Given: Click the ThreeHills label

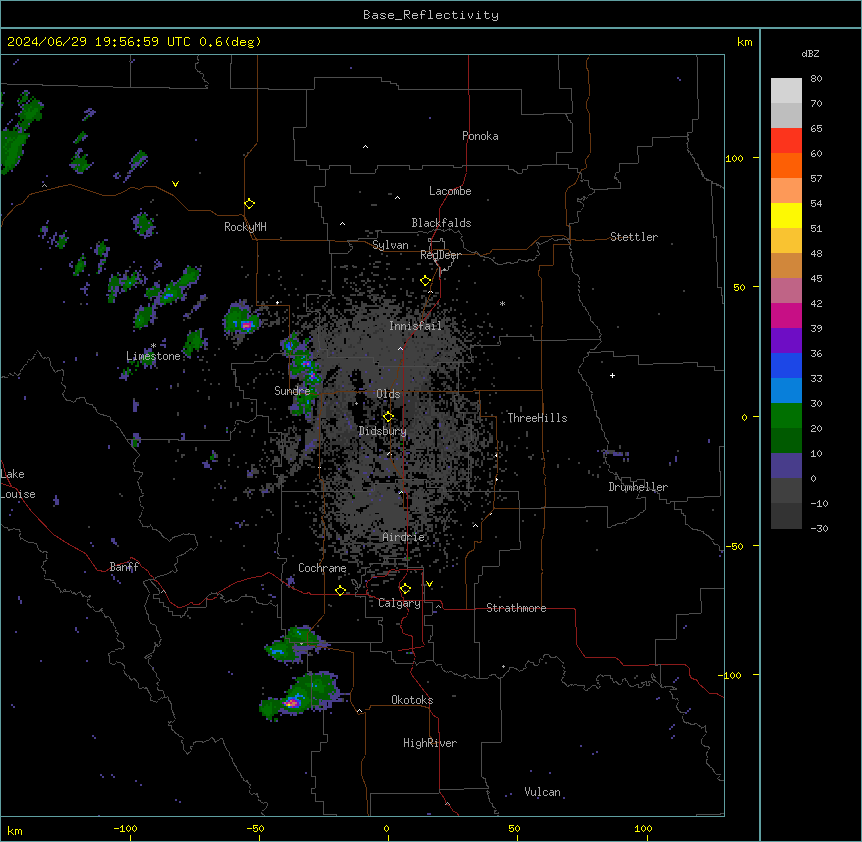Looking at the screenshot, I should [x=537, y=418].
